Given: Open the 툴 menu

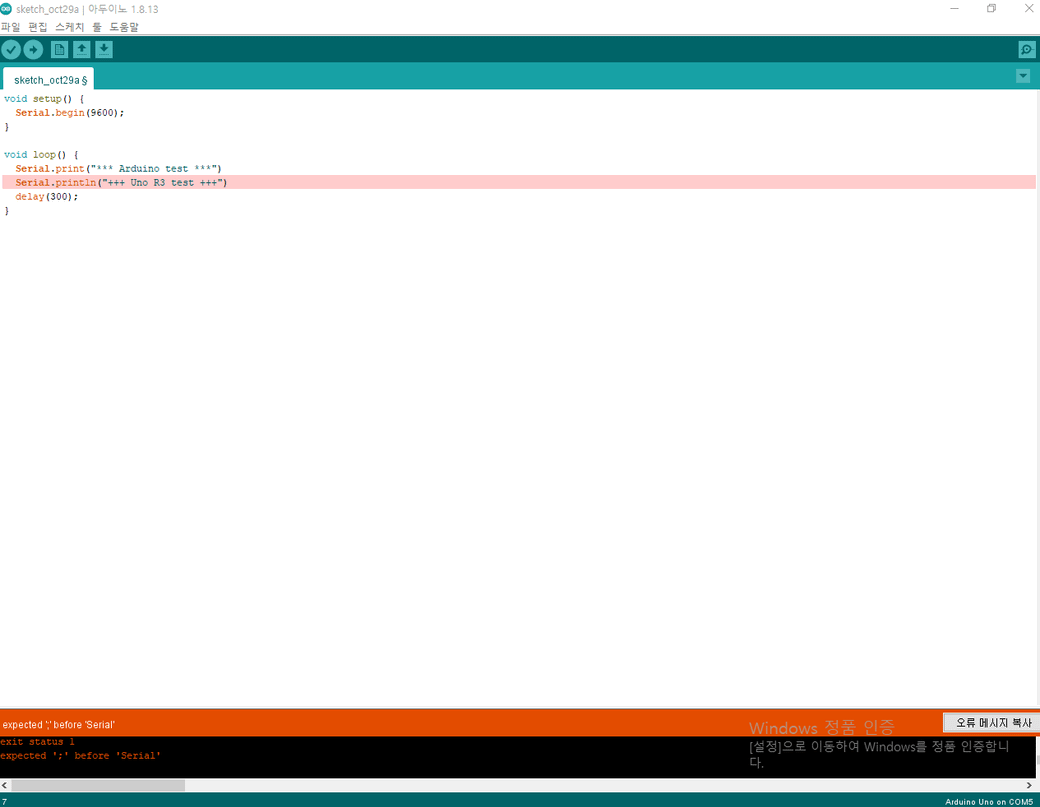Looking at the screenshot, I should pos(97,27).
